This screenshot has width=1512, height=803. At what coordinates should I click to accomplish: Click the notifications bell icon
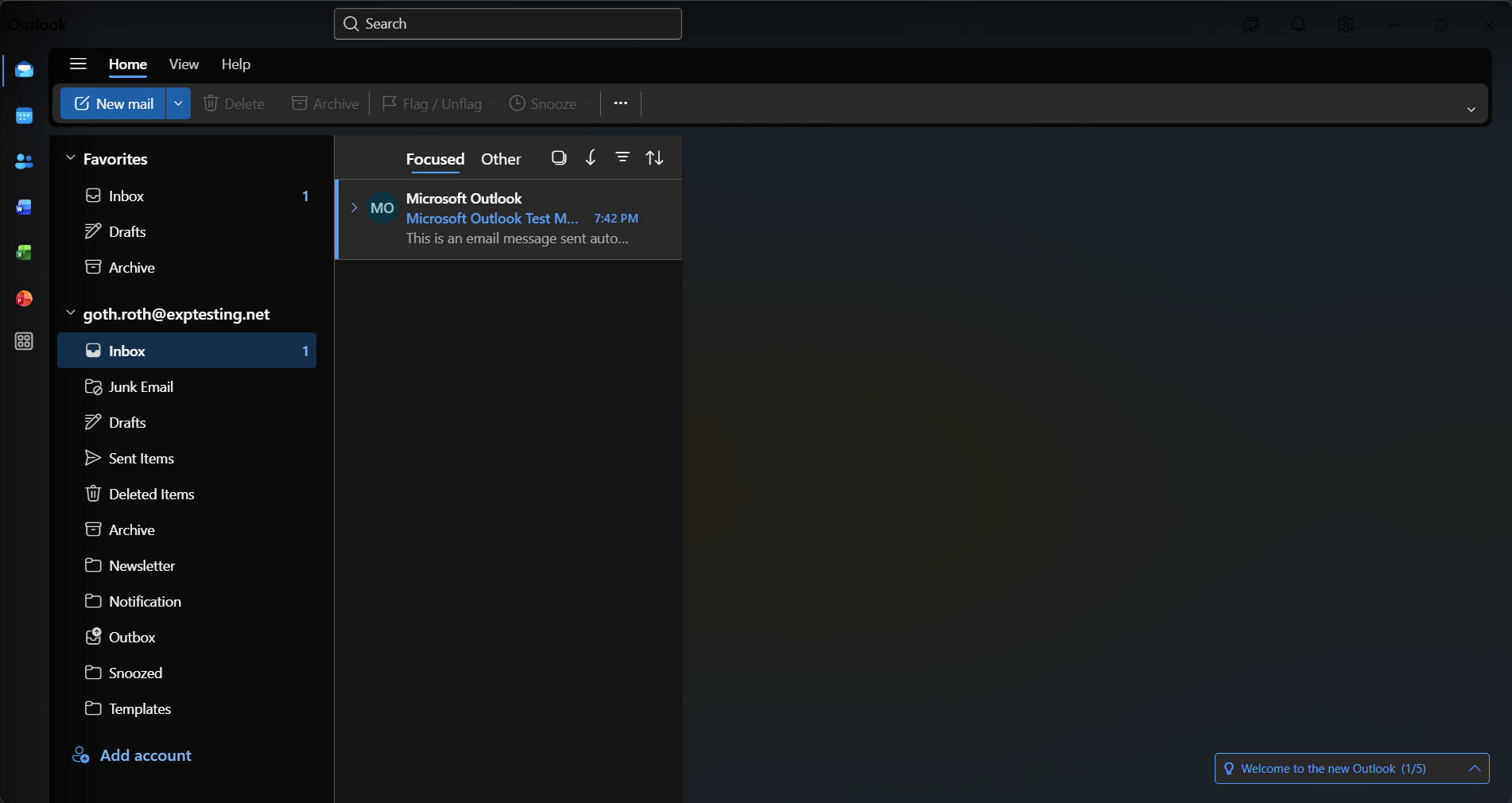coord(1298,25)
